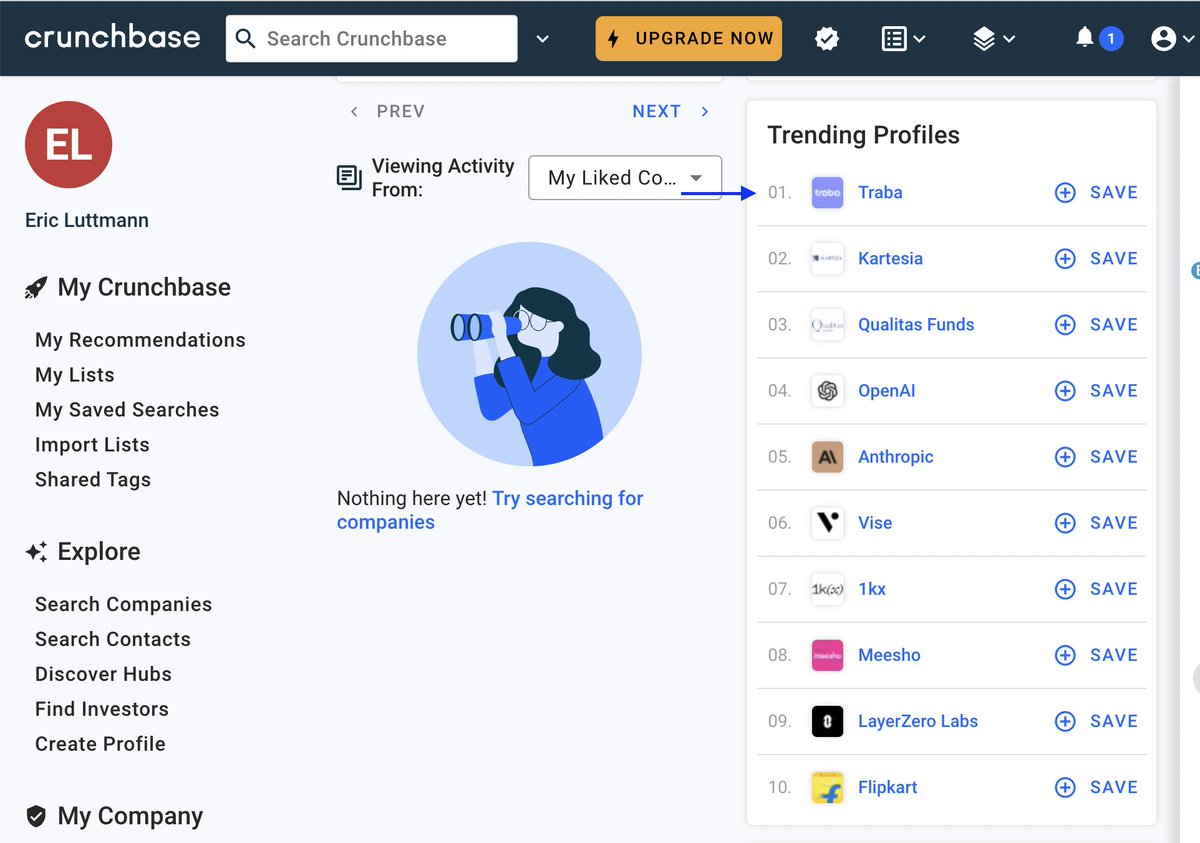Click the Qualitas Funds logo
Image resolution: width=1200 pixels, height=843 pixels.
point(827,324)
